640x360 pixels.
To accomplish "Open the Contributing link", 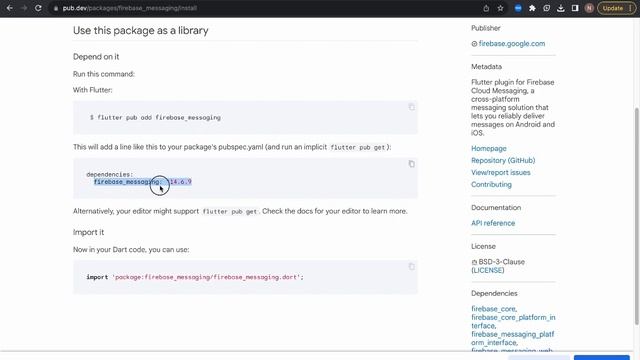I will pos(491,184).
